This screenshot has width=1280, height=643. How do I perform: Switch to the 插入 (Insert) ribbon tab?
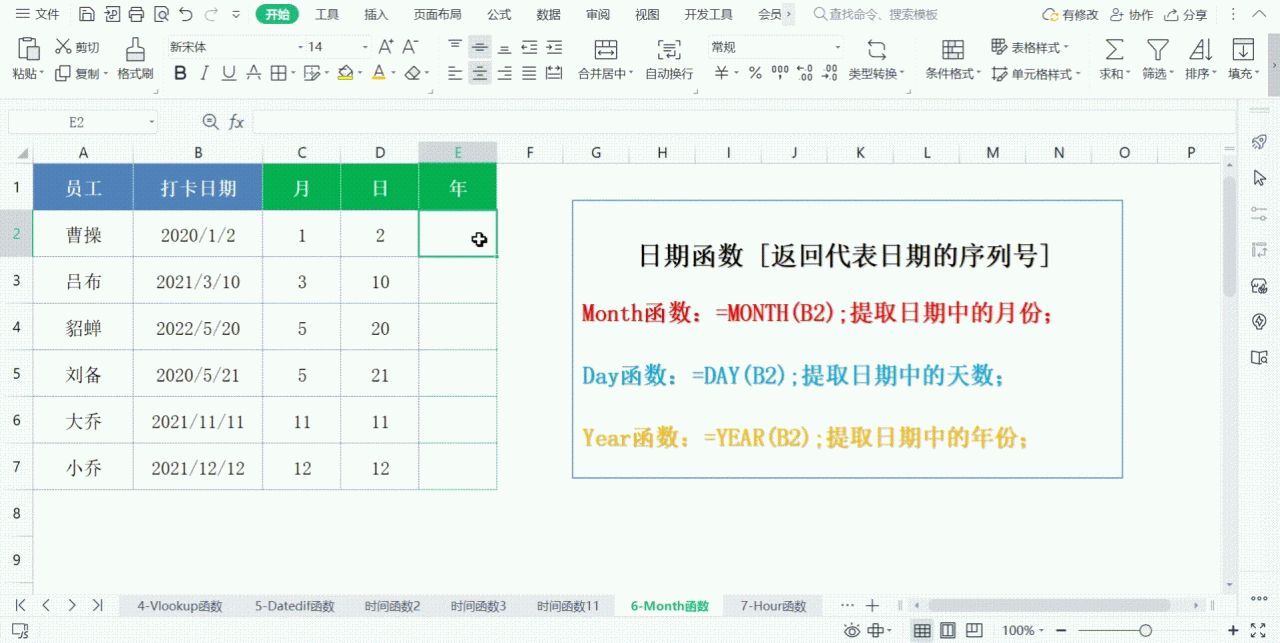[x=376, y=15]
